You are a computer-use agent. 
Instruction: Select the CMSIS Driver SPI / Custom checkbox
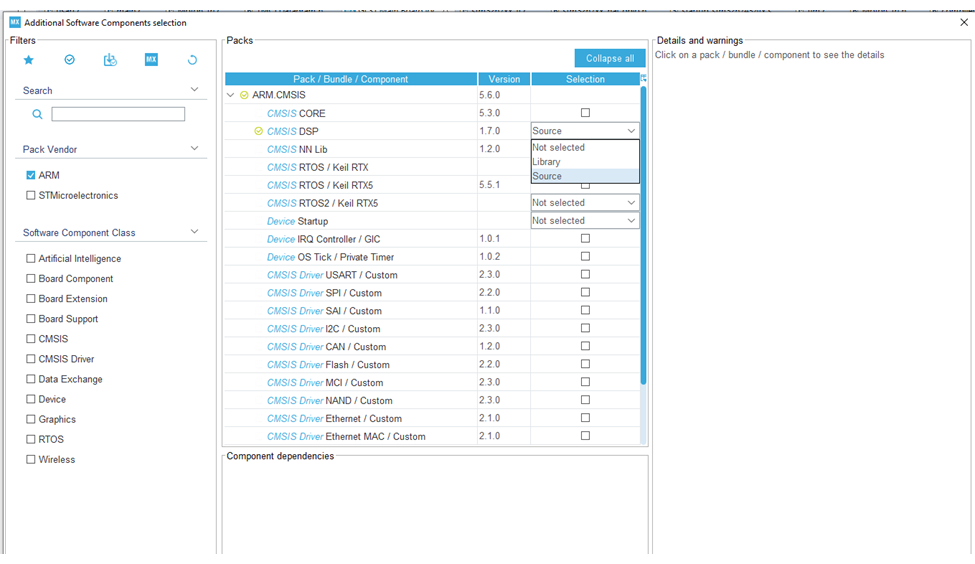pyautogui.click(x=585, y=292)
